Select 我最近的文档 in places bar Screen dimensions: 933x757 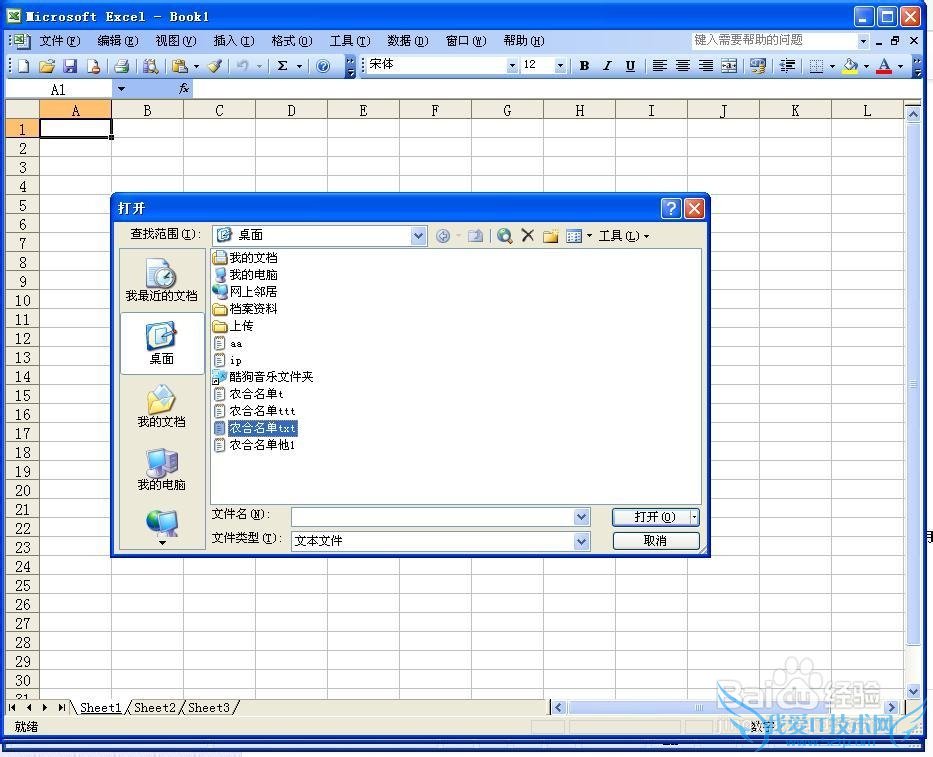[161, 280]
